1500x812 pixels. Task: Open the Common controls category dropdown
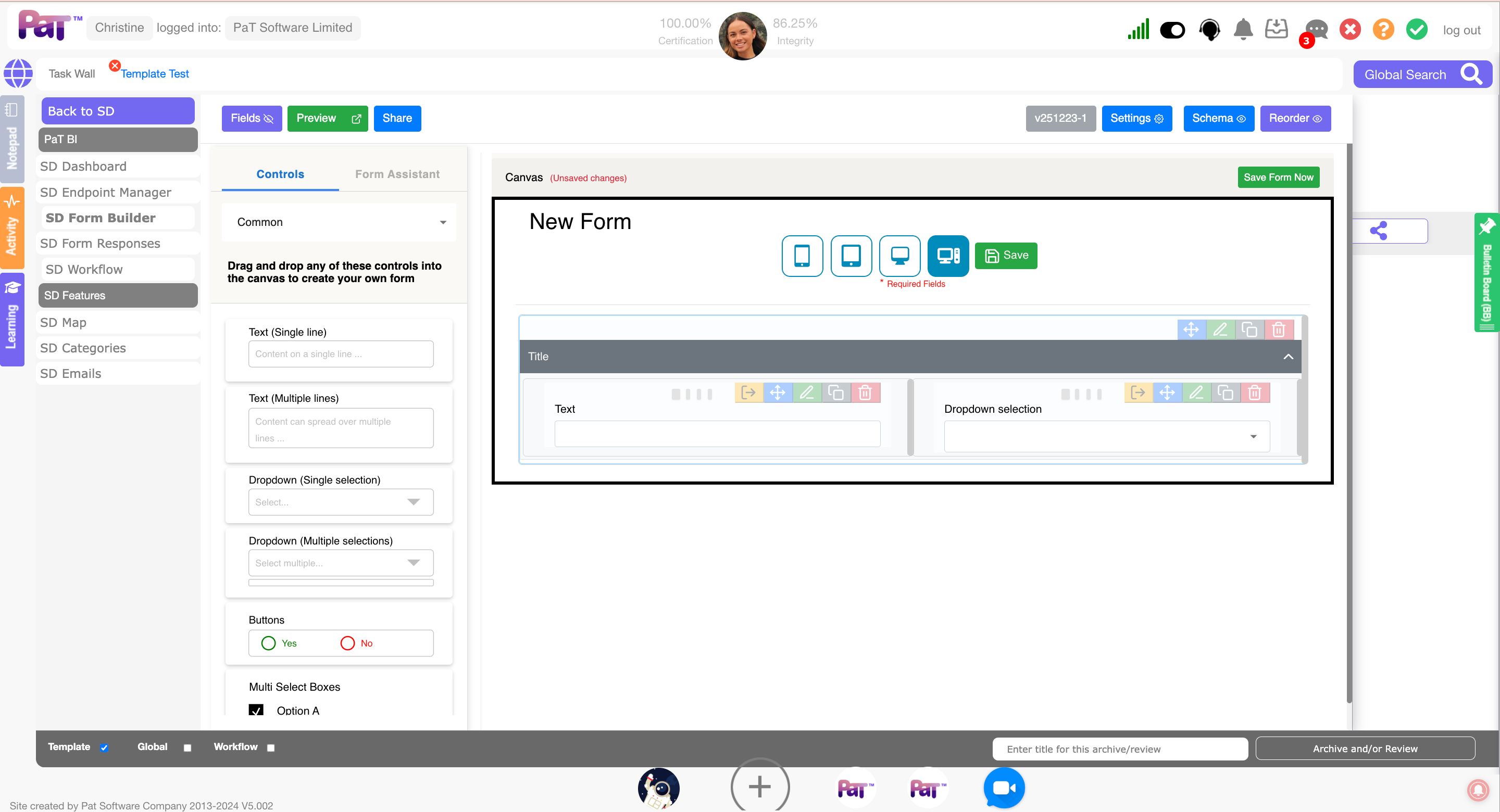(339, 222)
